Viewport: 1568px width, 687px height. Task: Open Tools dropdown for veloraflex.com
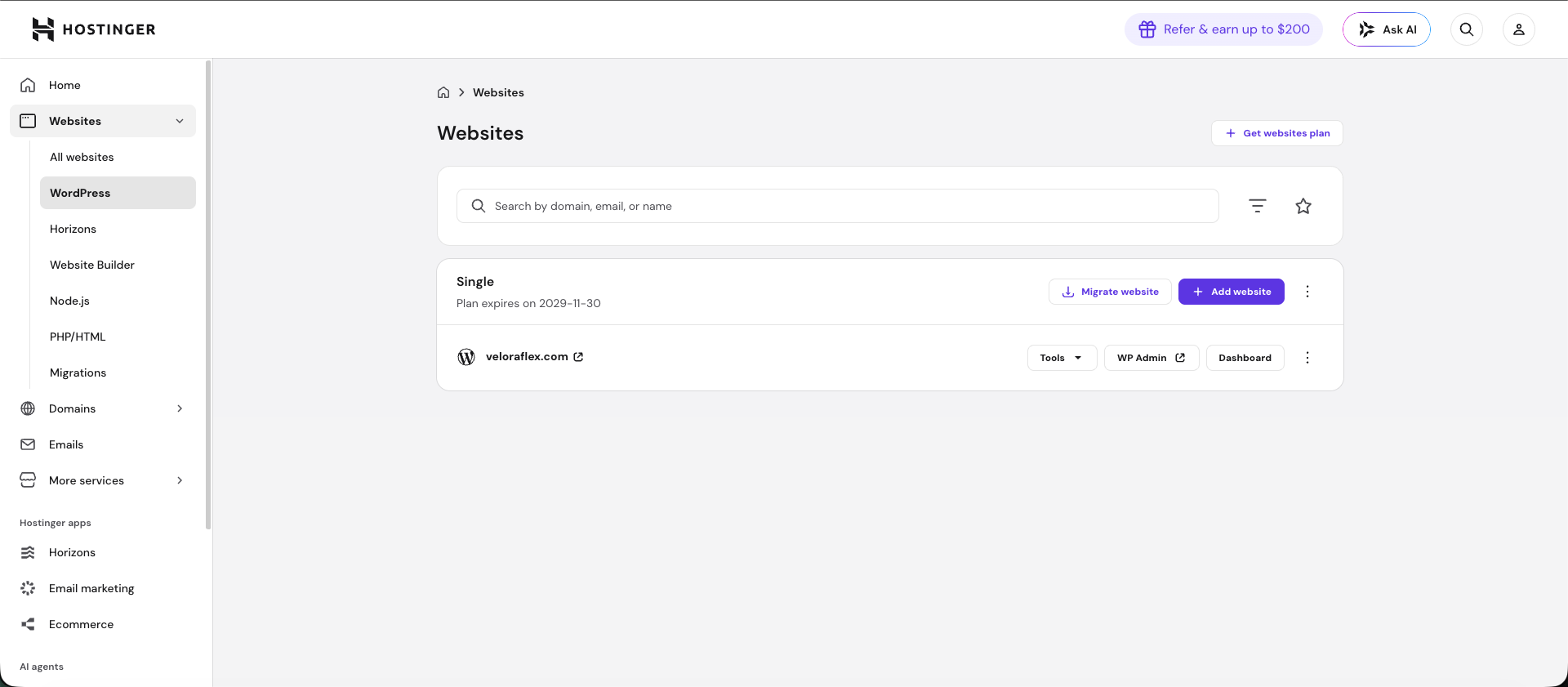click(x=1062, y=358)
